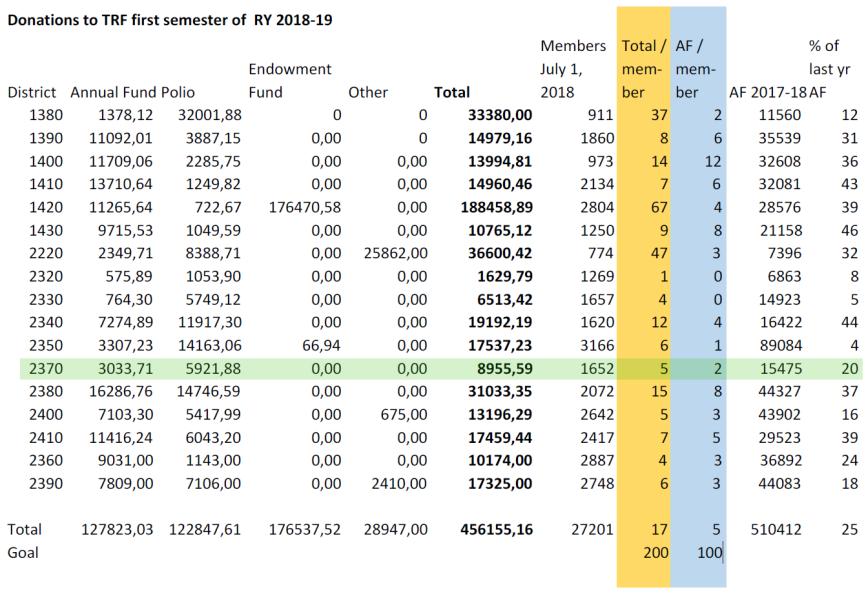Select highlighted total '8955,59'

point(505,368)
